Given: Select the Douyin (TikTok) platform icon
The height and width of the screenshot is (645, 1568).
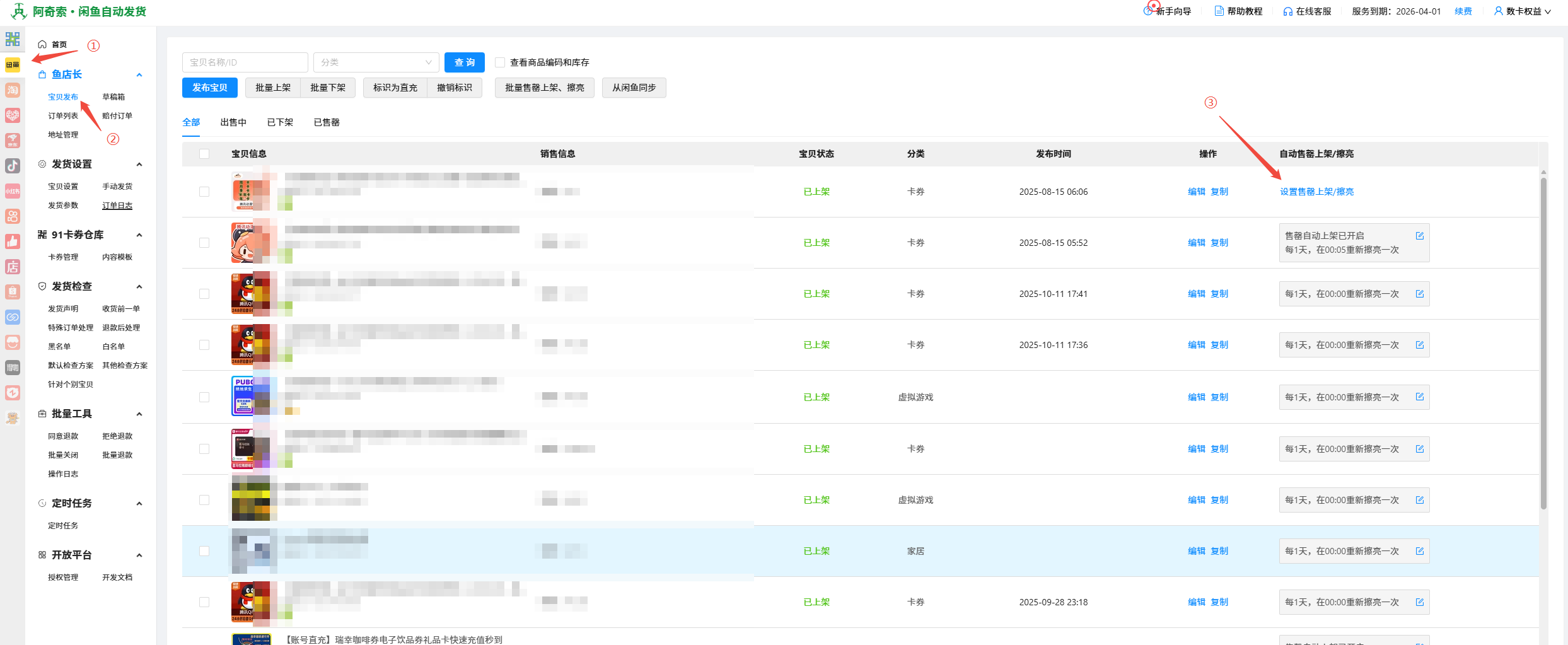Looking at the screenshot, I should click(13, 166).
